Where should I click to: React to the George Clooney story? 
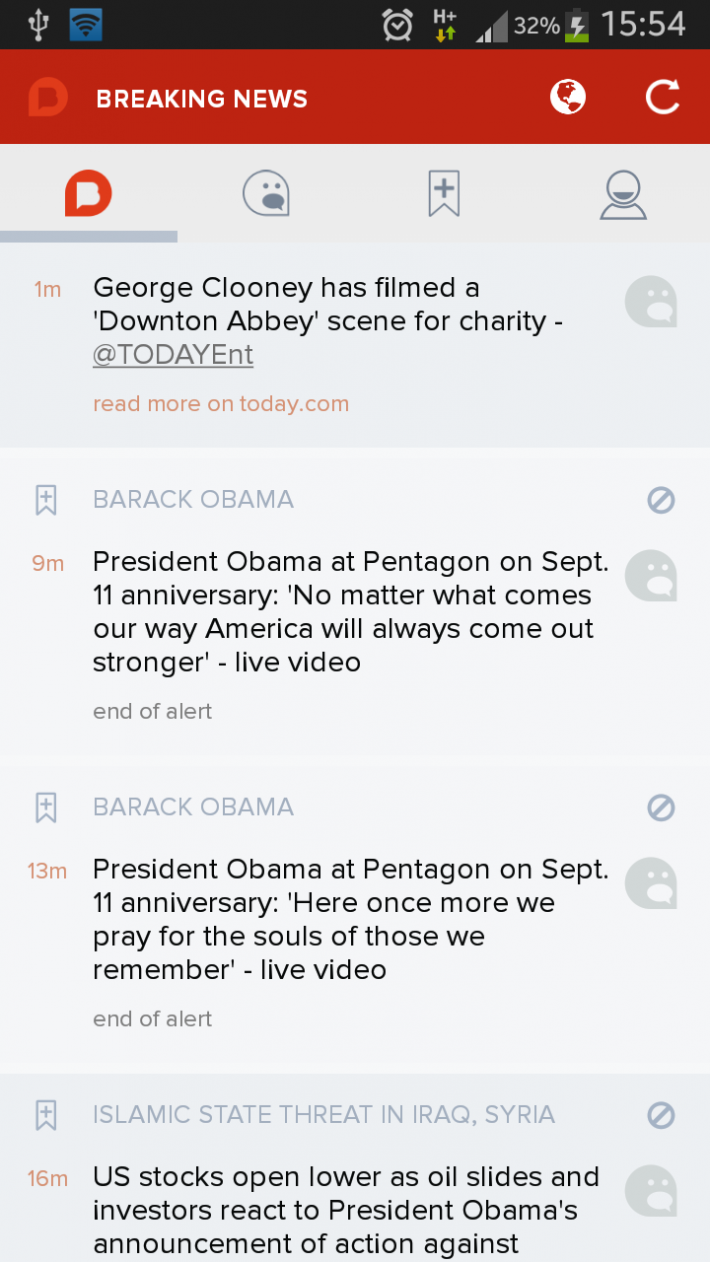pyautogui.click(x=651, y=302)
